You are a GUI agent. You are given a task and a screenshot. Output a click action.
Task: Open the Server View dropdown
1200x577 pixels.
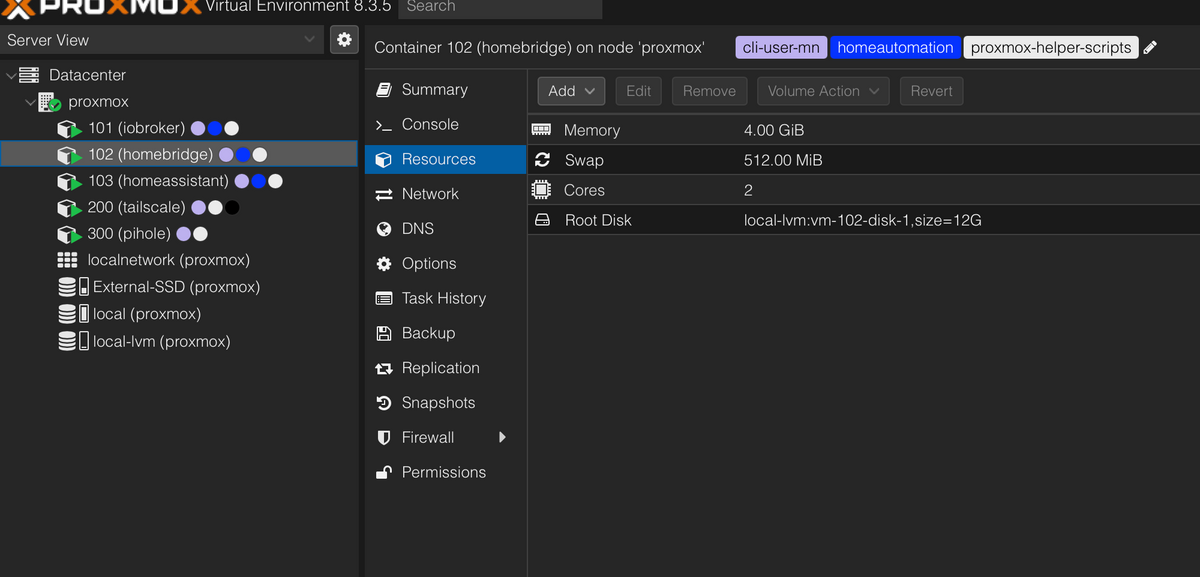coord(162,40)
